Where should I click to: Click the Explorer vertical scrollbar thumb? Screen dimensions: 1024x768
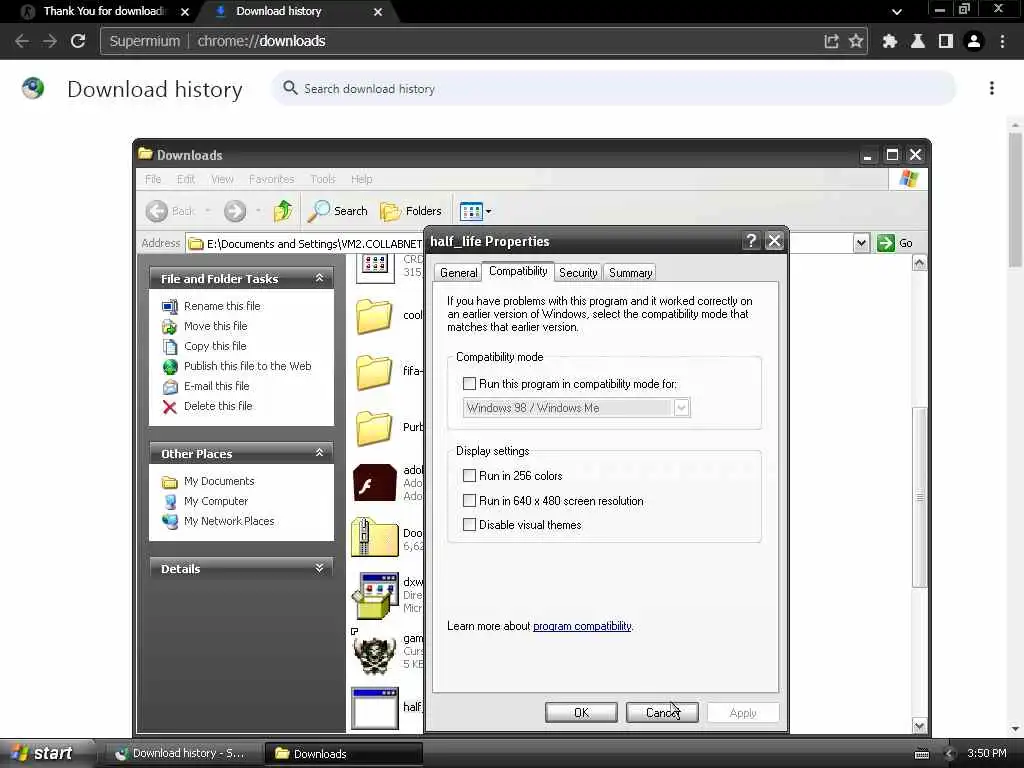tap(919, 498)
